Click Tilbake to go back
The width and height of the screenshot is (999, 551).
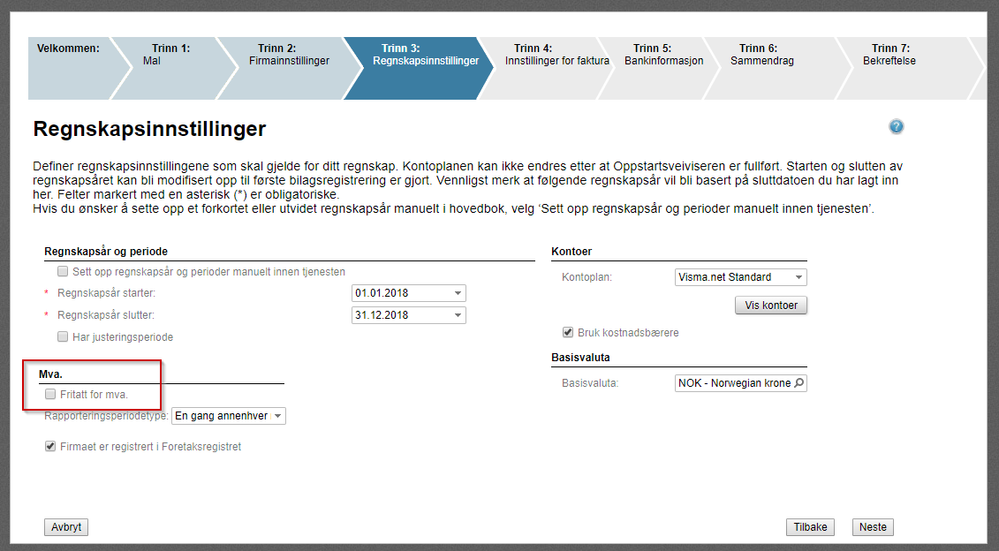(x=810, y=527)
